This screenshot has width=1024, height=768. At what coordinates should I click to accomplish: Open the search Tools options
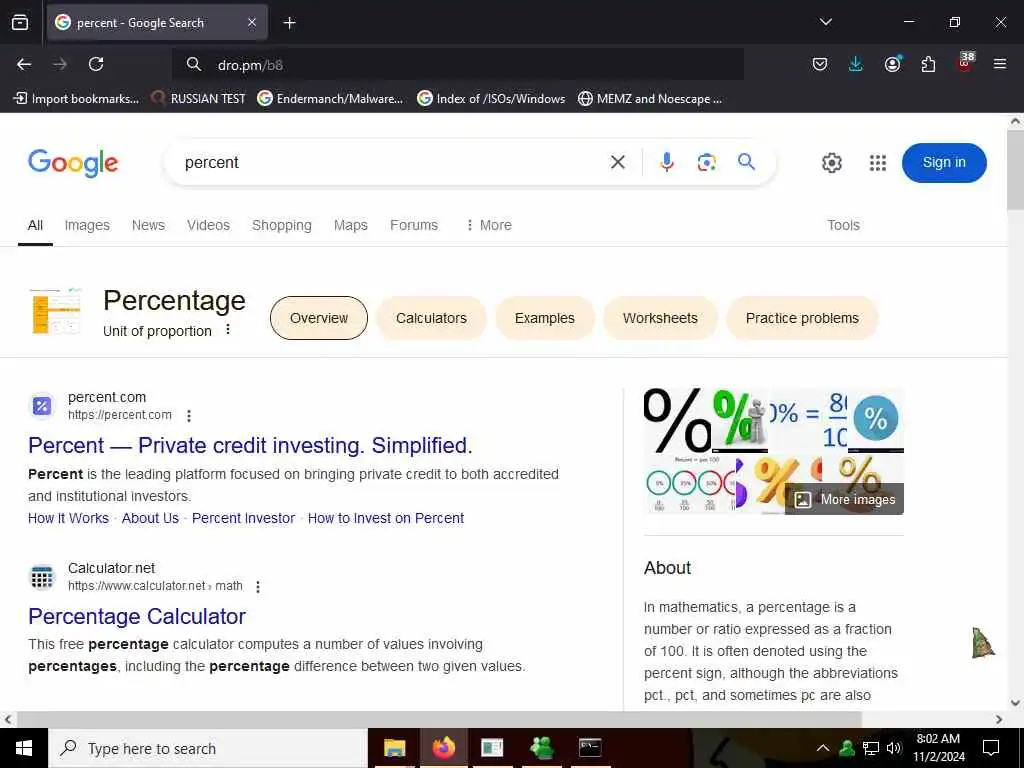point(843,225)
